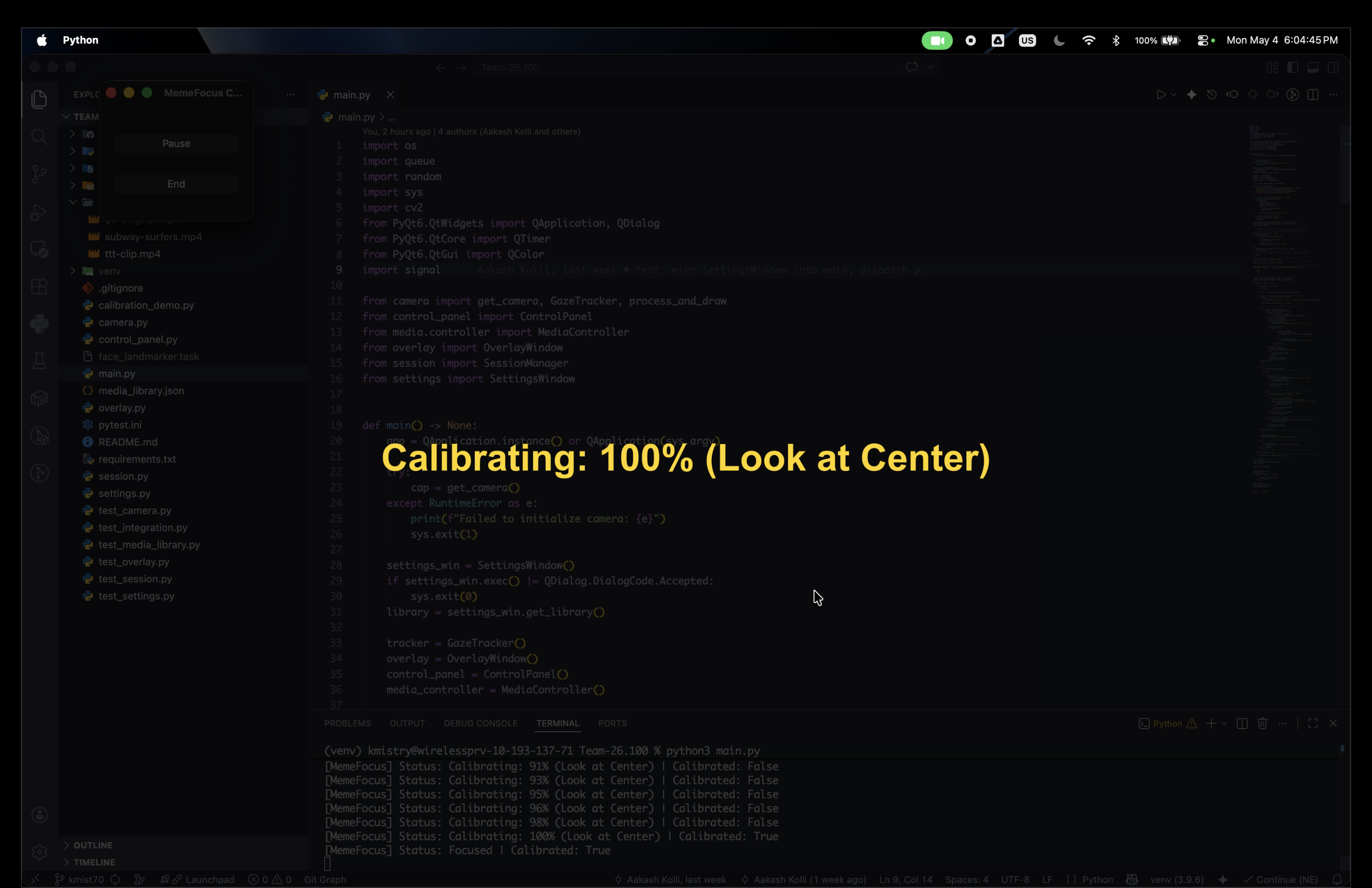This screenshot has width=1372, height=888.
Task: Open the Run dropdown arrow beside the play icon
Action: (x=1174, y=95)
